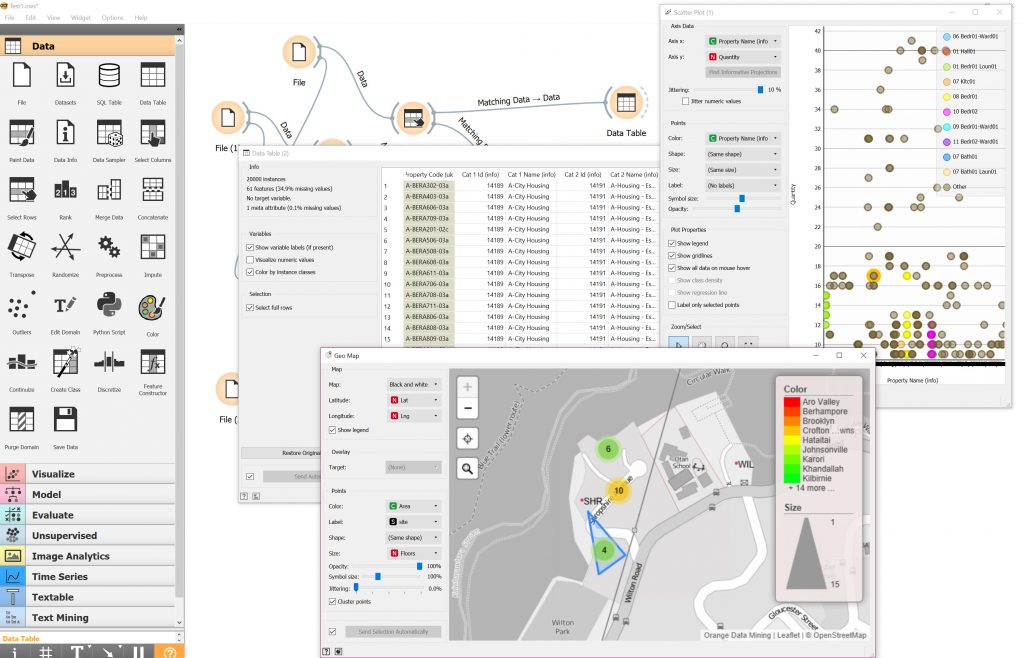This screenshot has height=658, width=1024.
Task: Open the Widget menu
Action: coord(80,18)
